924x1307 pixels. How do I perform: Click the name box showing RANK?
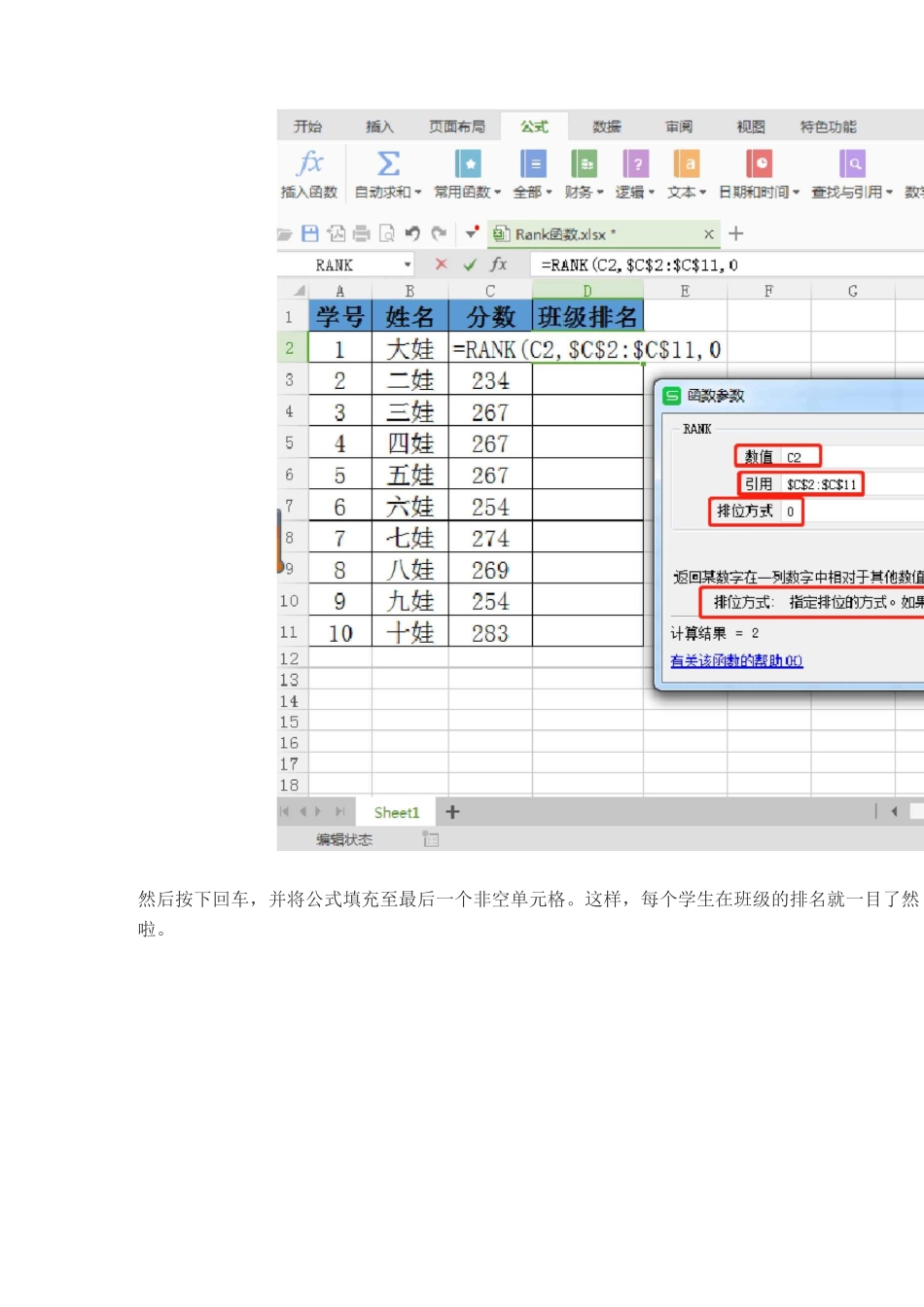340,265
